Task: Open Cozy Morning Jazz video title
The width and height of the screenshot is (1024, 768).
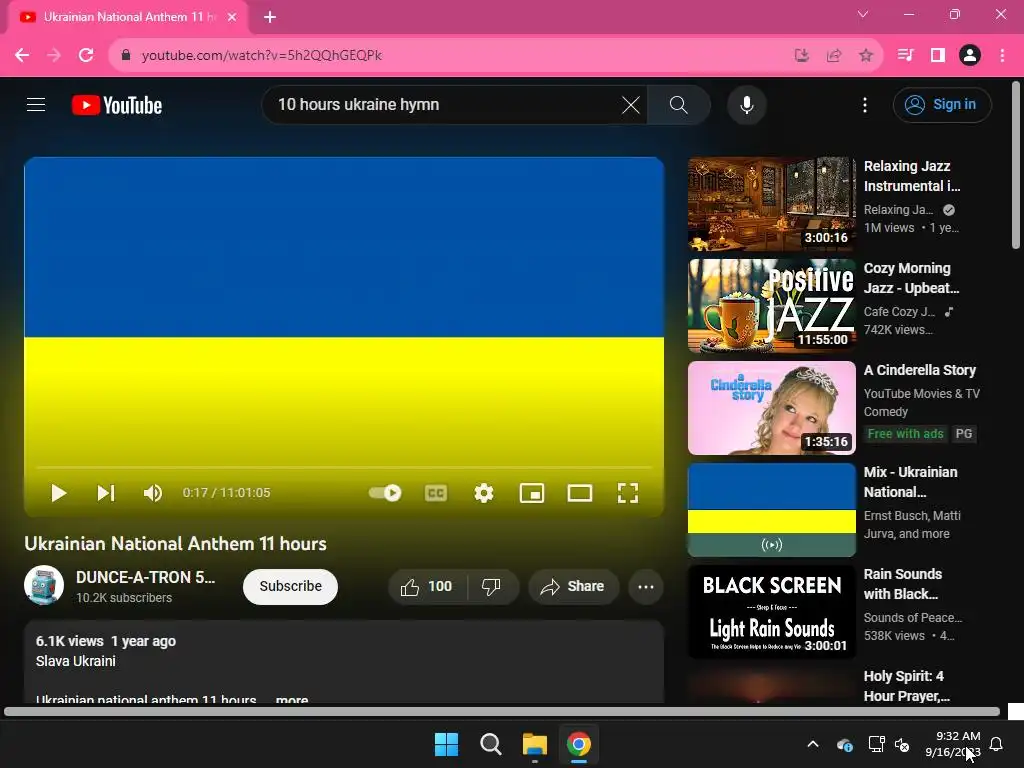Action: click(x=911, y=278)
